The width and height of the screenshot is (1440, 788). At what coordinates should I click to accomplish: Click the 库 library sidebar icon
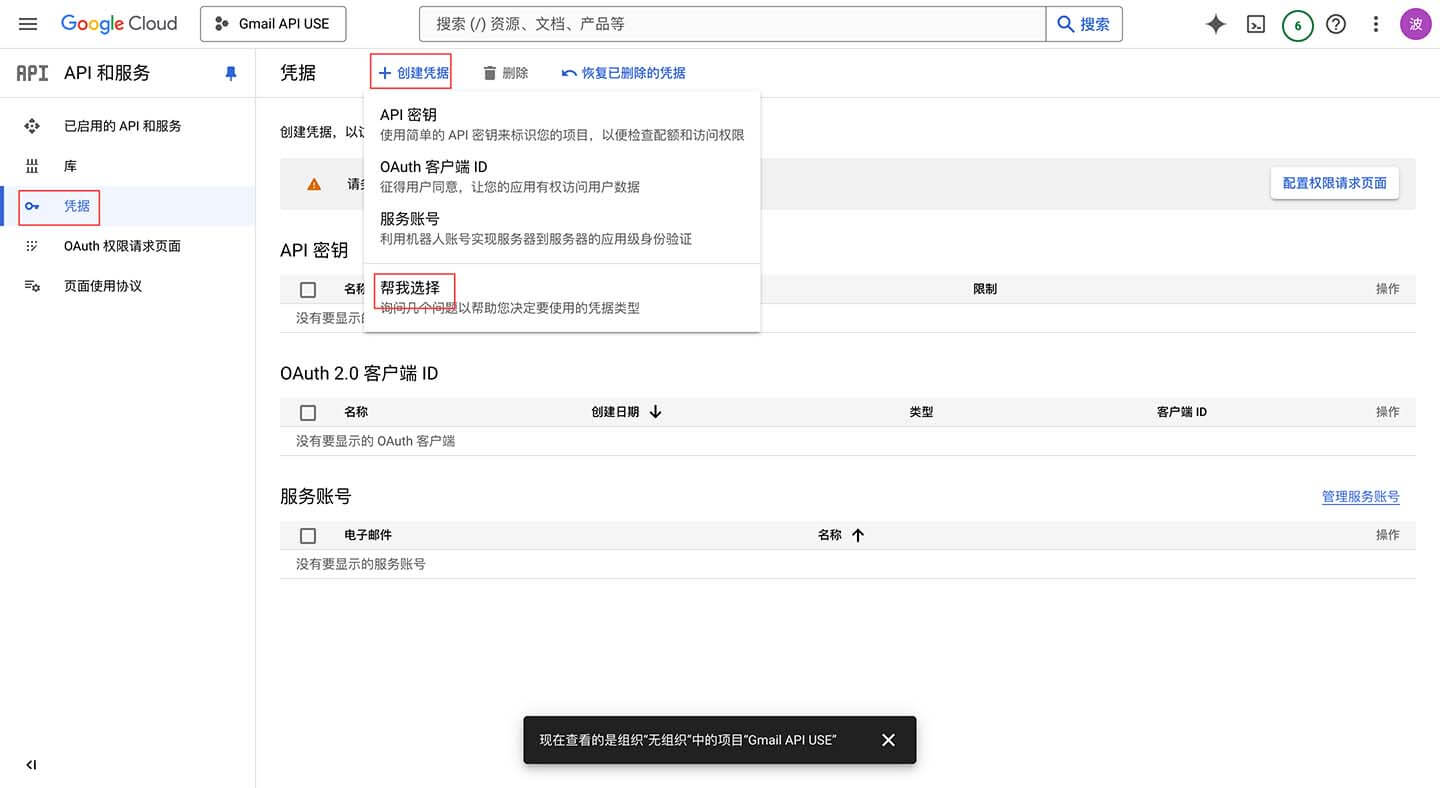(x=32, y=166)
